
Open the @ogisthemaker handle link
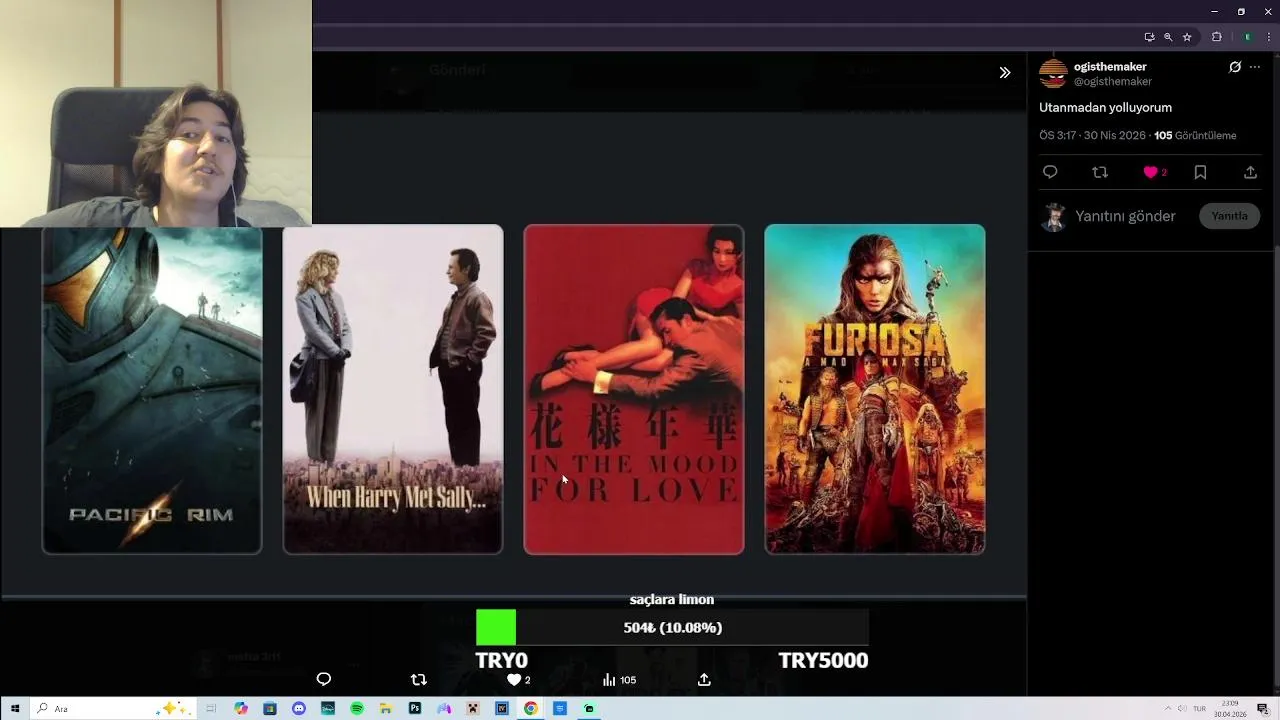pyautogui.click(x=1113, y=82)
